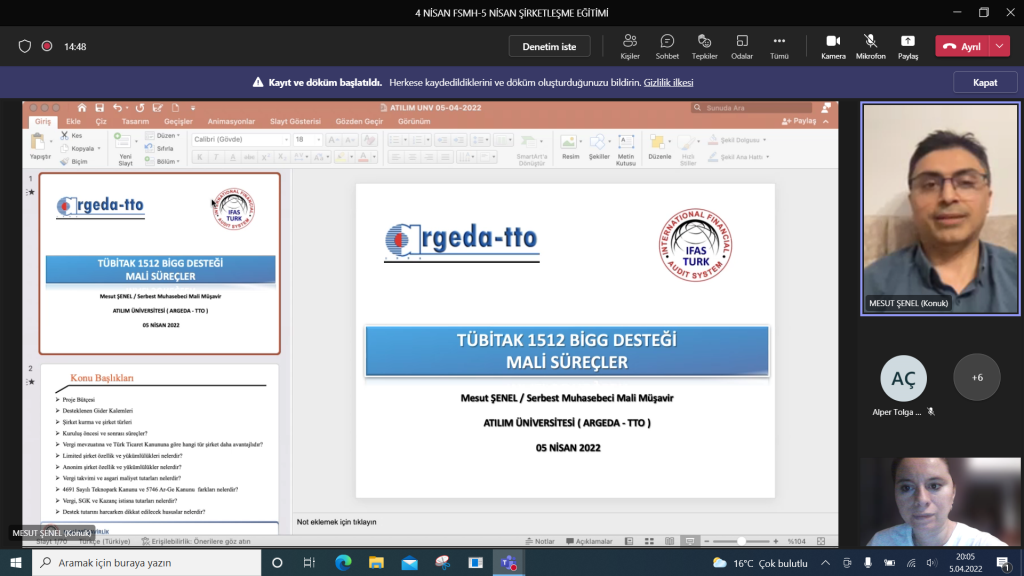Click the recording indicator at top left
Screen dimensions: 1024x576
click(x=47, y=46)
